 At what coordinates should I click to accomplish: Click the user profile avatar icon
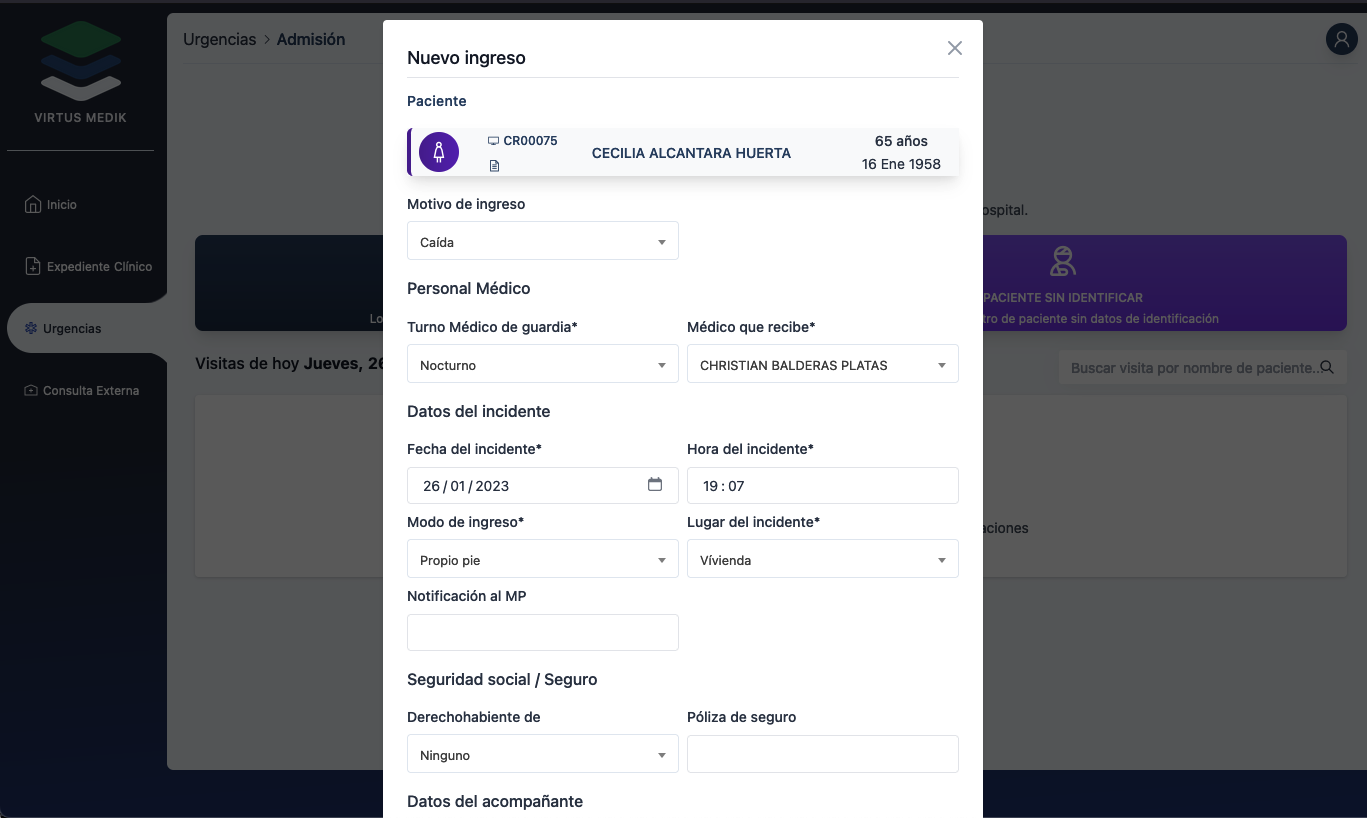1340,39
